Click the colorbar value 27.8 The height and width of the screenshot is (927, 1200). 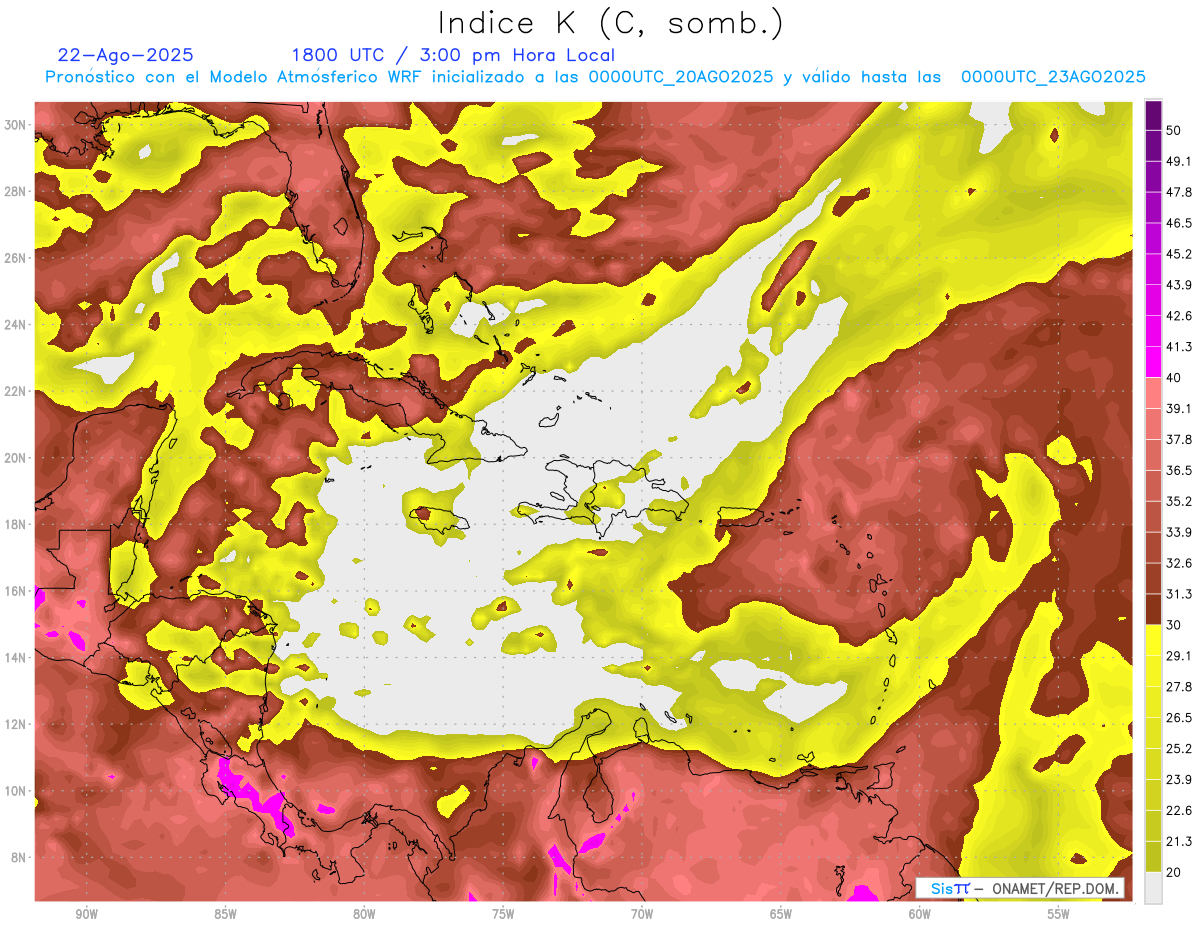pyautogui.click(x=1178, y=687)
